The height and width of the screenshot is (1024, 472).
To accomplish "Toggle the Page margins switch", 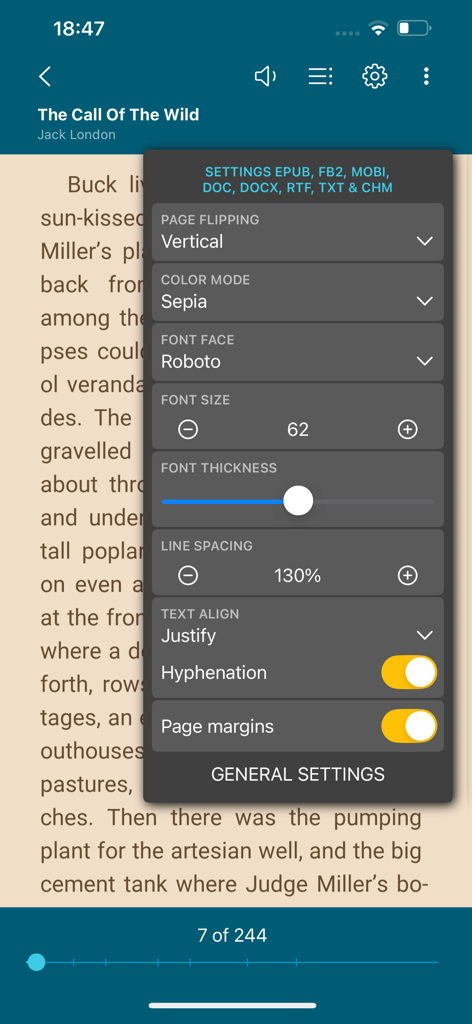I will [409, 726].
